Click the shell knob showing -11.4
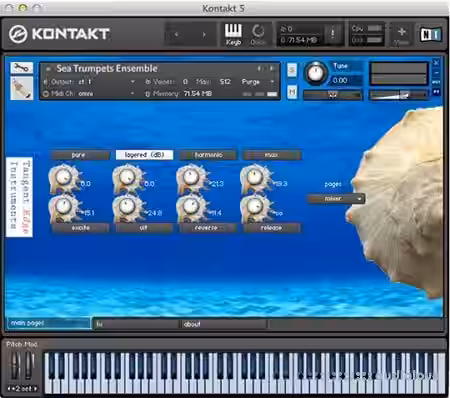This screenshot has width=450, height=398. pyautogui.click(x=191, y=207)
